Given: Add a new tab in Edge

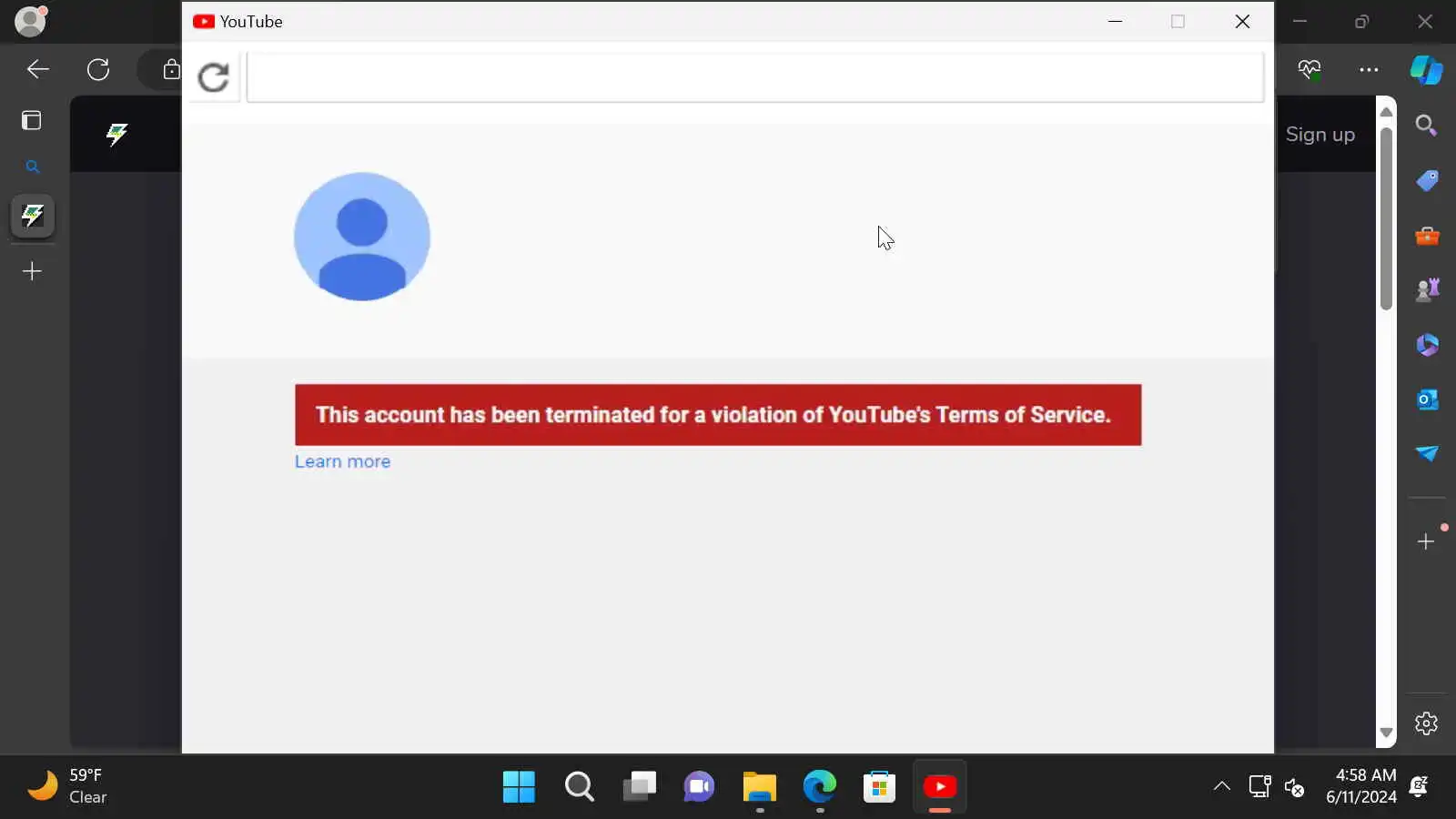Looking at the screenshot, I should coord(32,271).
